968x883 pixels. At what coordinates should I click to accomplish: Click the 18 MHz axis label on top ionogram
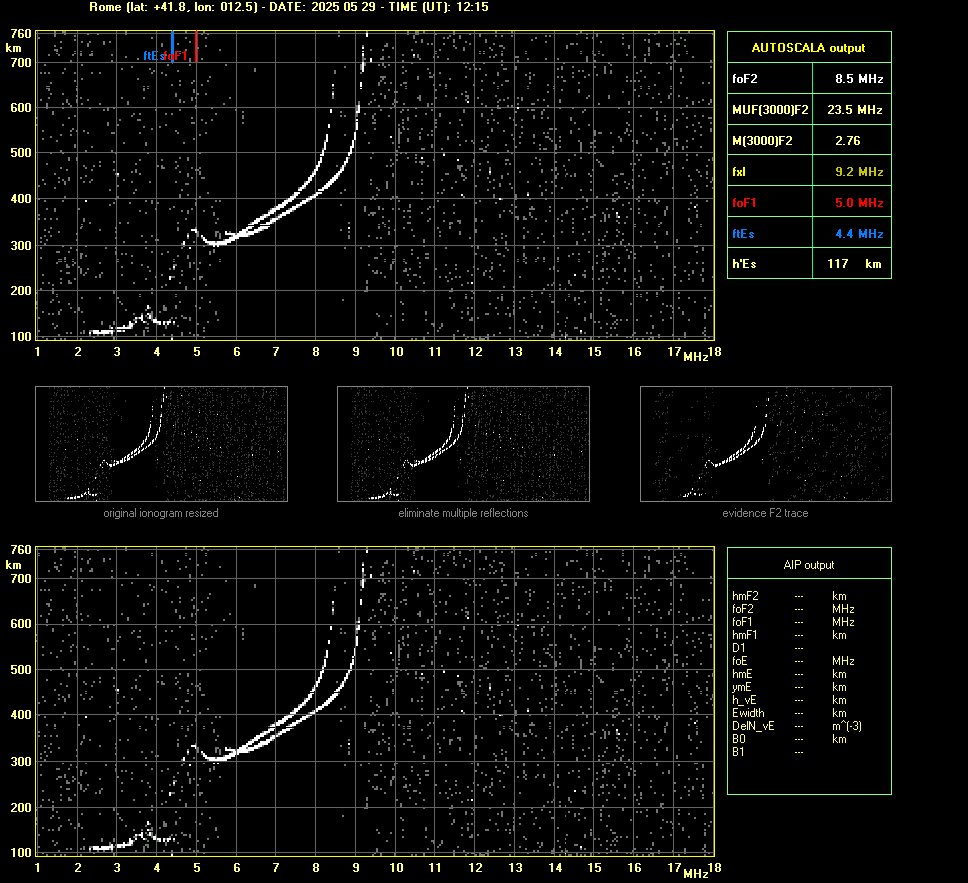(714, 352)
